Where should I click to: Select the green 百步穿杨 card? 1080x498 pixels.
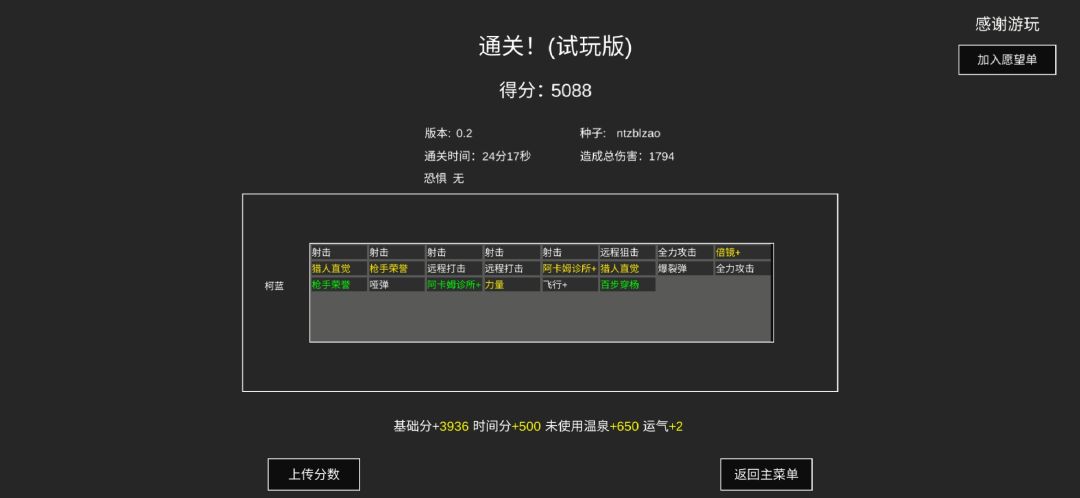[x=627, y=284]
